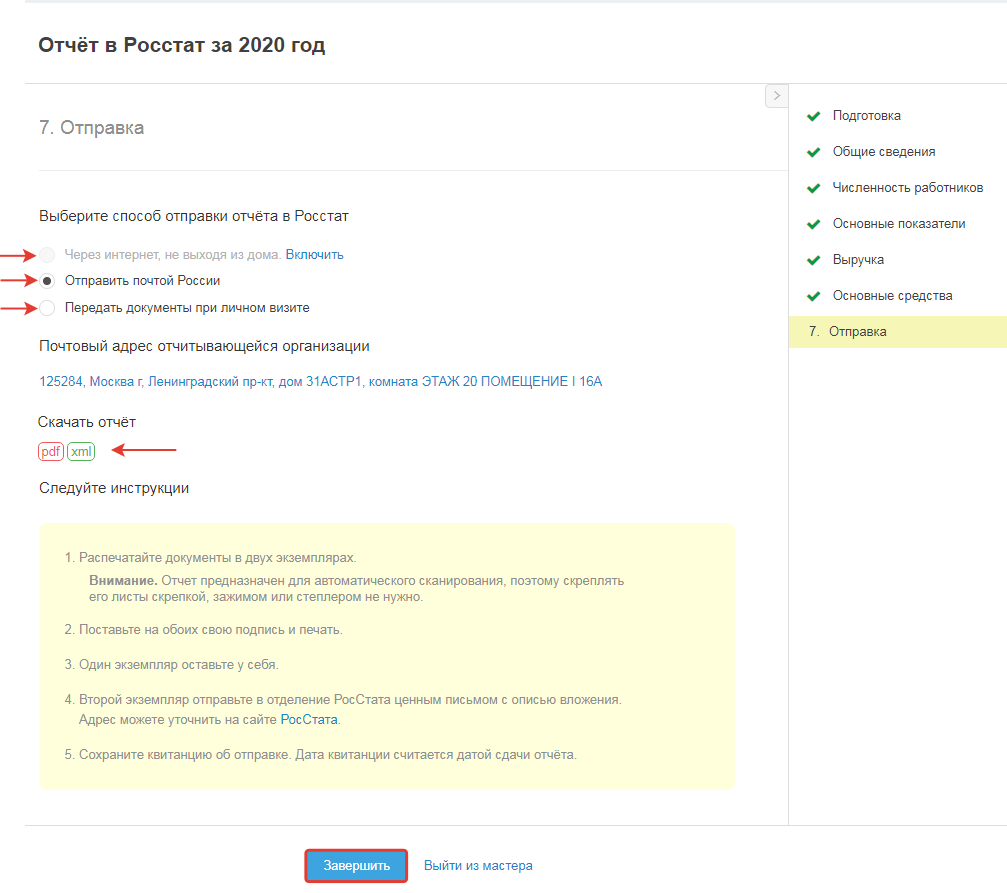Download the report as xml
Screen dimensions: 1007x893
click(81, 451)
